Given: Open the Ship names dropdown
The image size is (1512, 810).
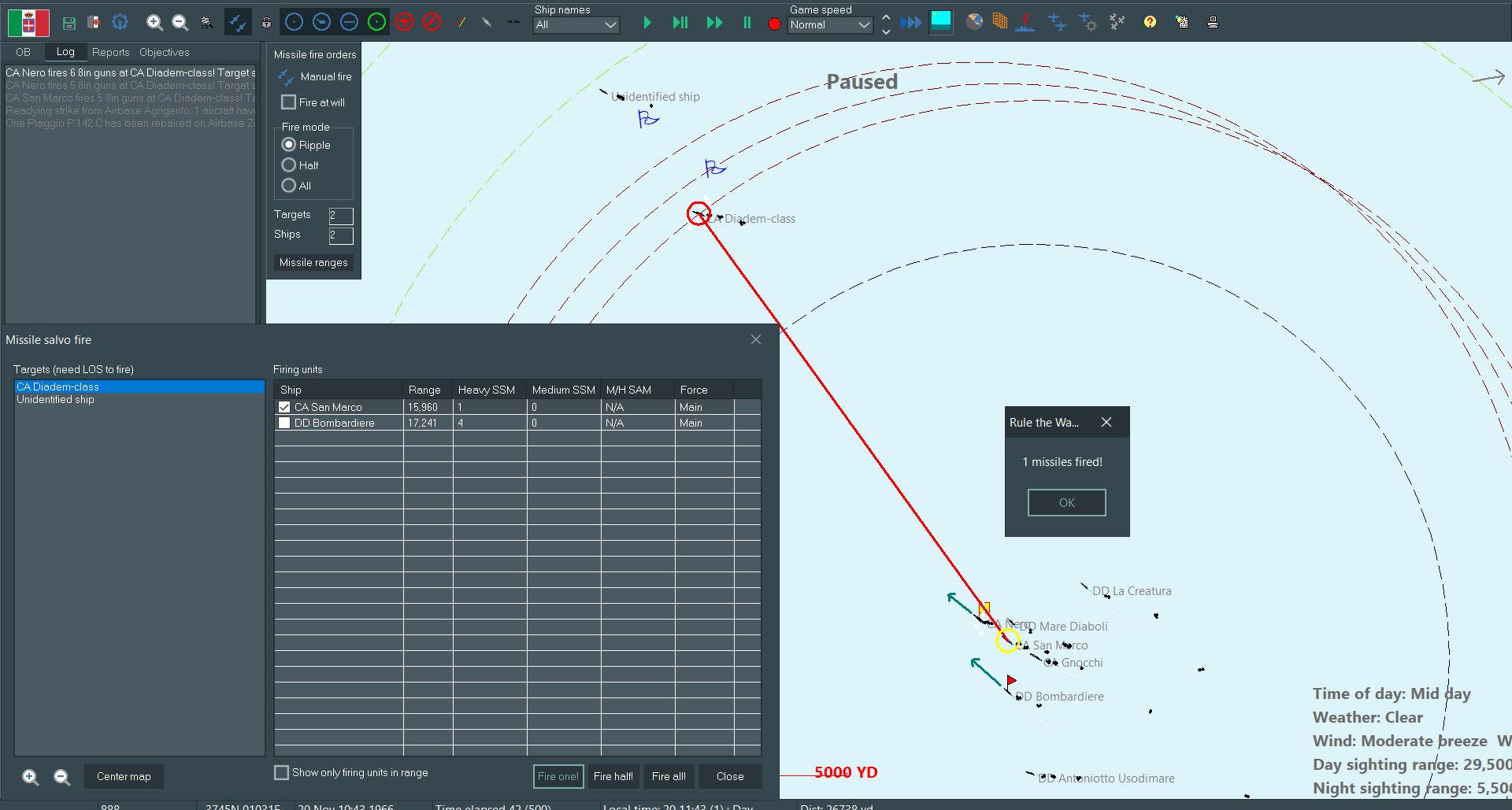Looking at the screenshot, I should [576, 25].
